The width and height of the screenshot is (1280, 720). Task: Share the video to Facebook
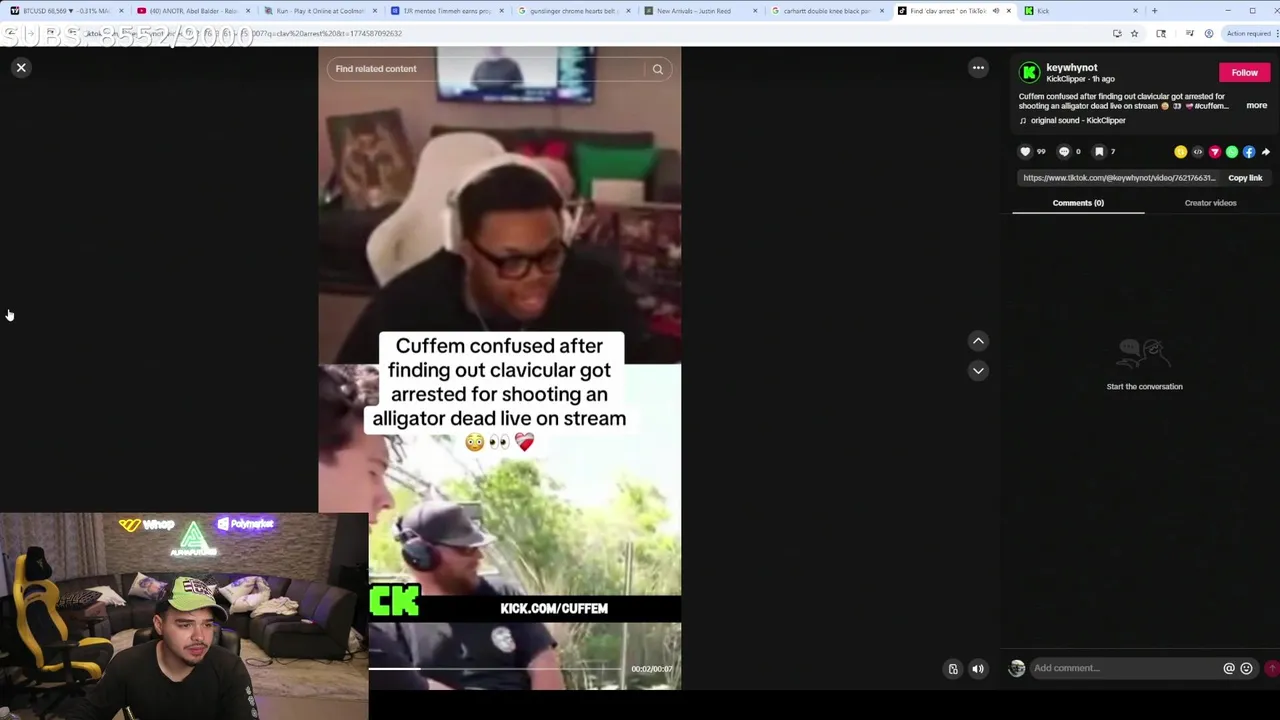[1249, 152]
